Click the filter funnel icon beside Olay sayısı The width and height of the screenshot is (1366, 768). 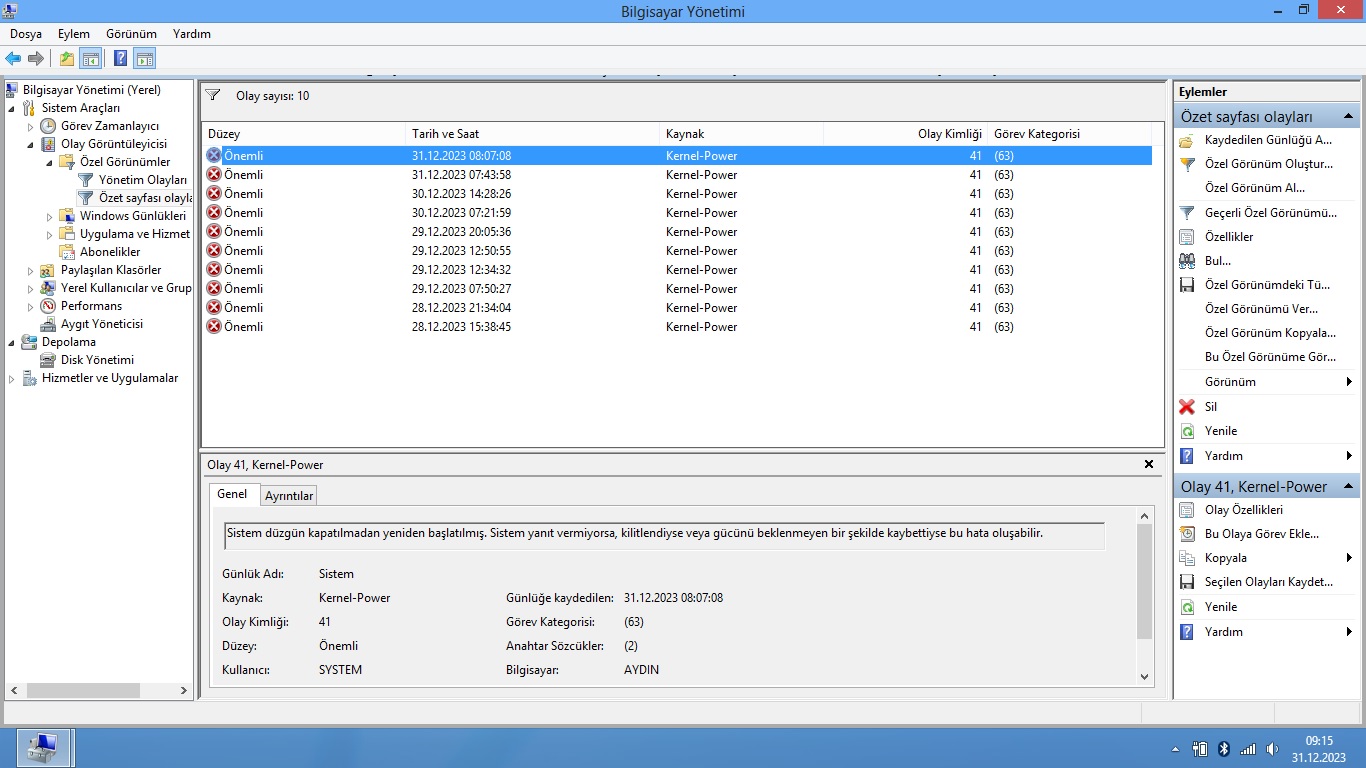point(213,95)
